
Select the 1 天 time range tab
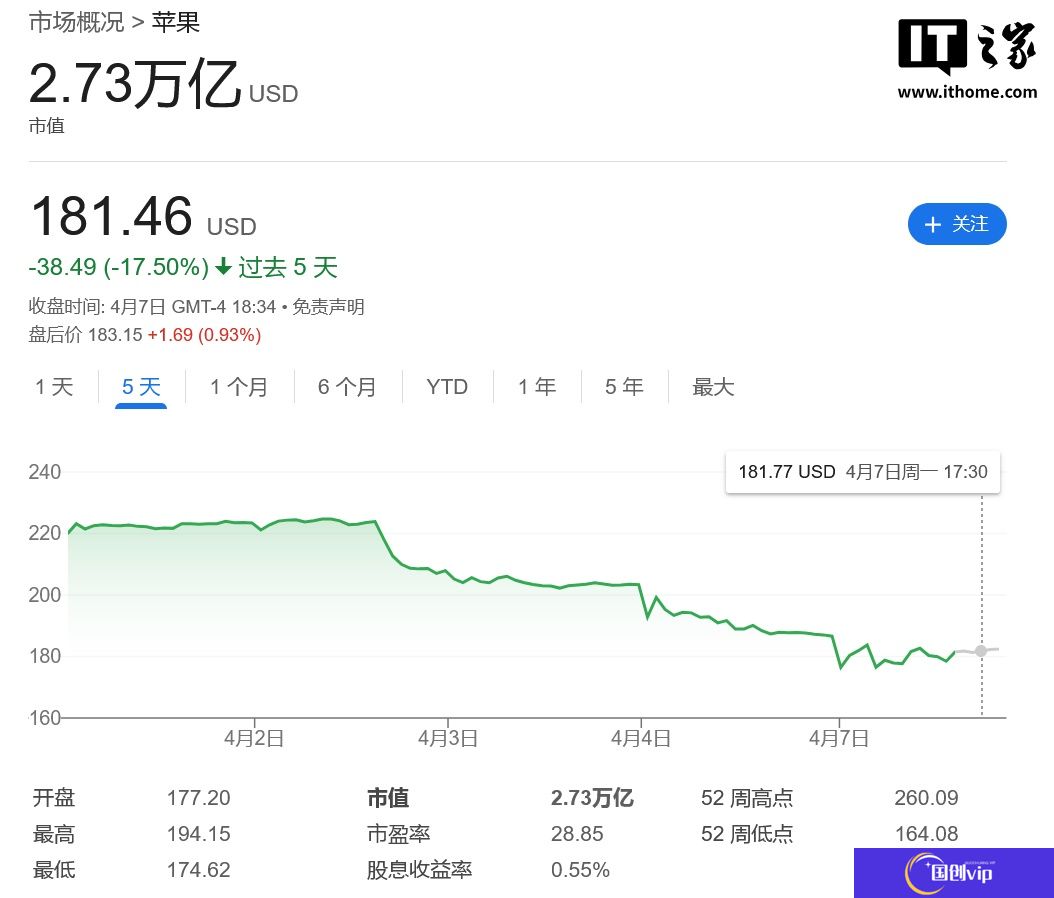pos(54,387)
